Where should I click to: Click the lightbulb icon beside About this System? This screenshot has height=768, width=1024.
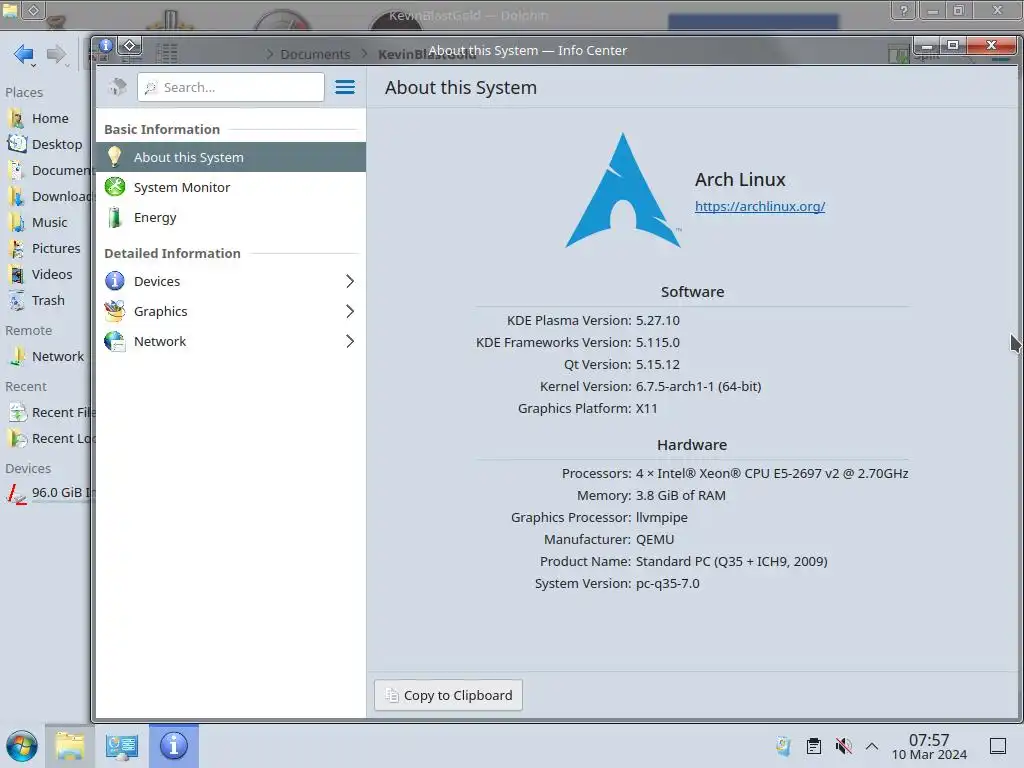115,157
